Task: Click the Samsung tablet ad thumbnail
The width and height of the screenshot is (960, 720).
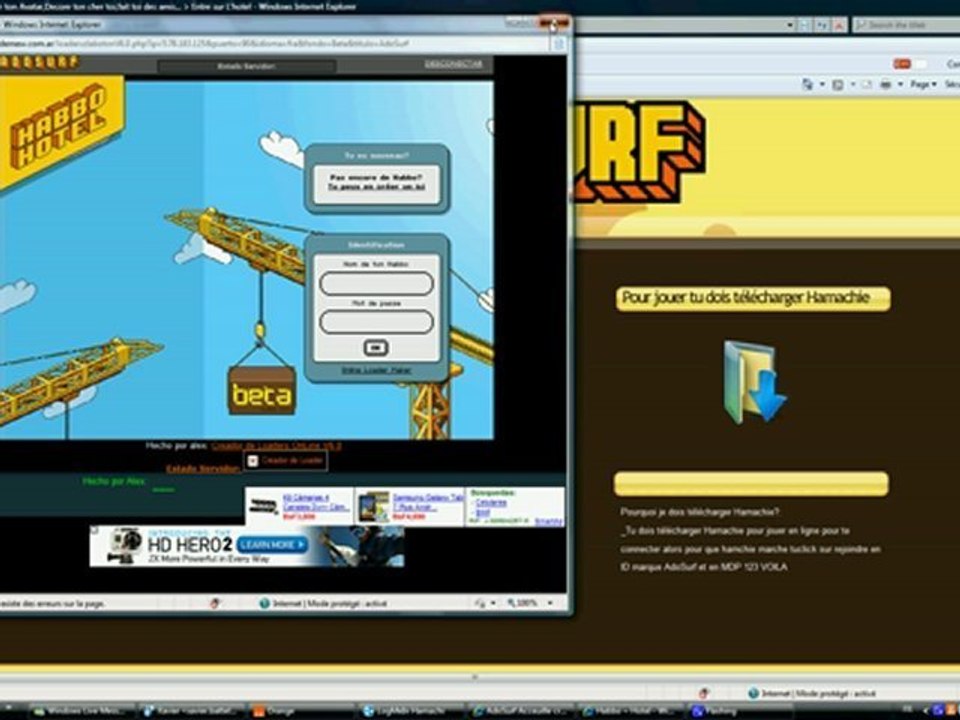Action: tap(374, 506)
